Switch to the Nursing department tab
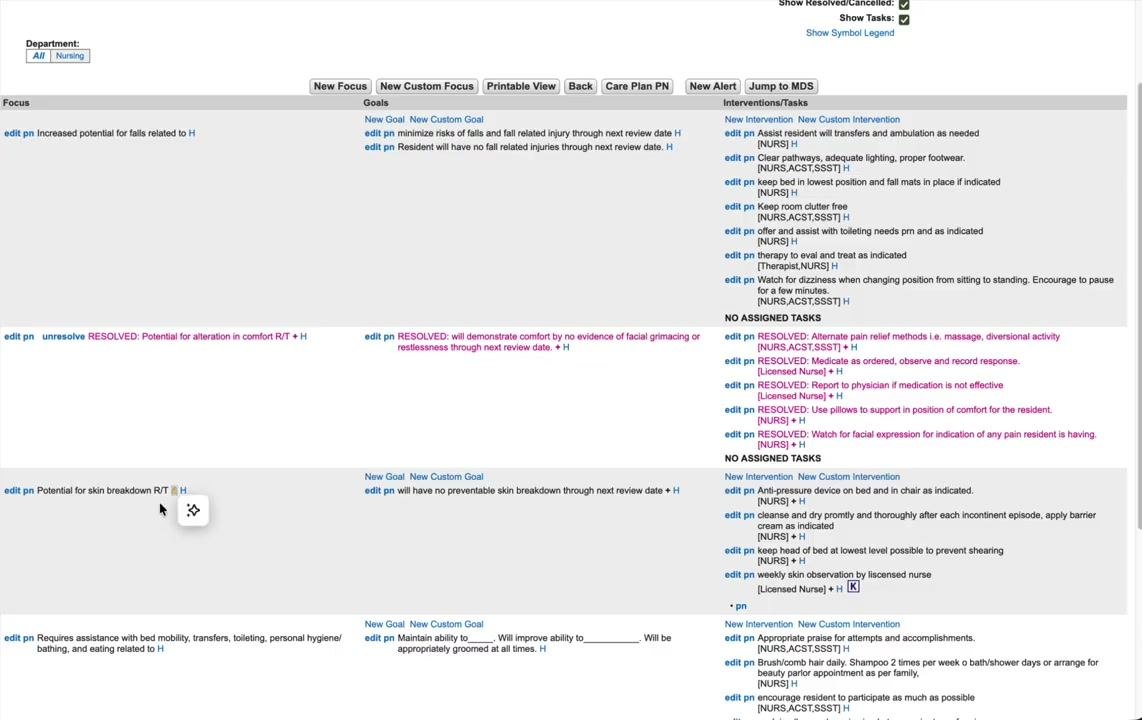 click(70, 56)
